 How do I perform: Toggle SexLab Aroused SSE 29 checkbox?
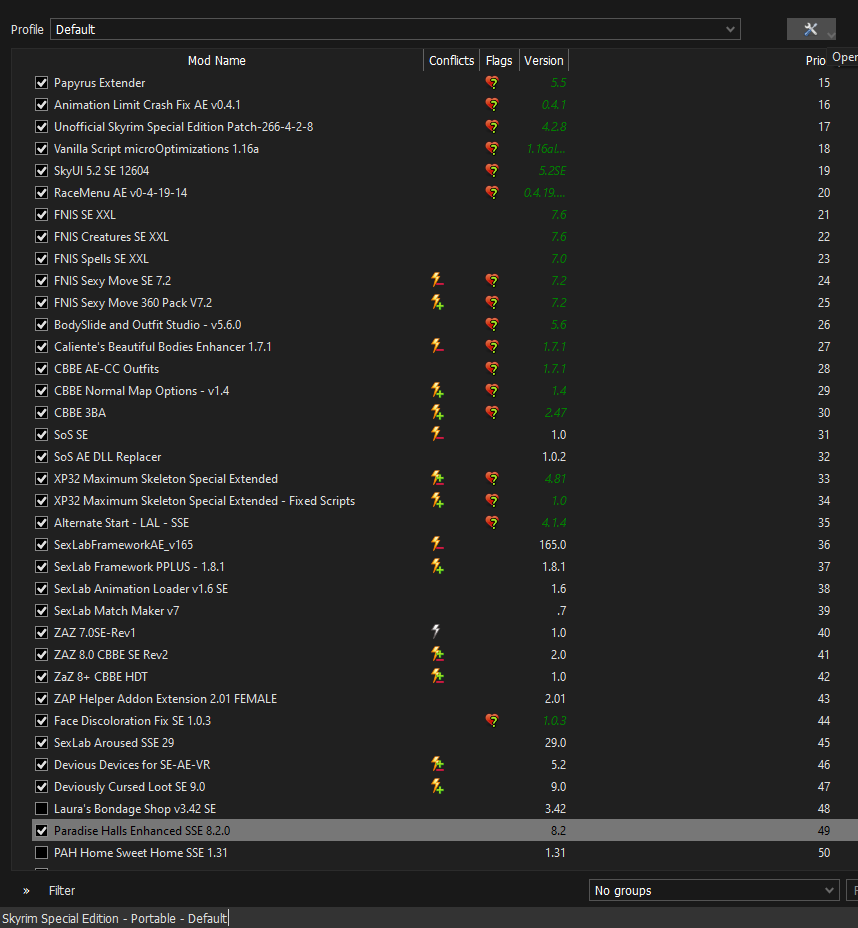(41, 743)
